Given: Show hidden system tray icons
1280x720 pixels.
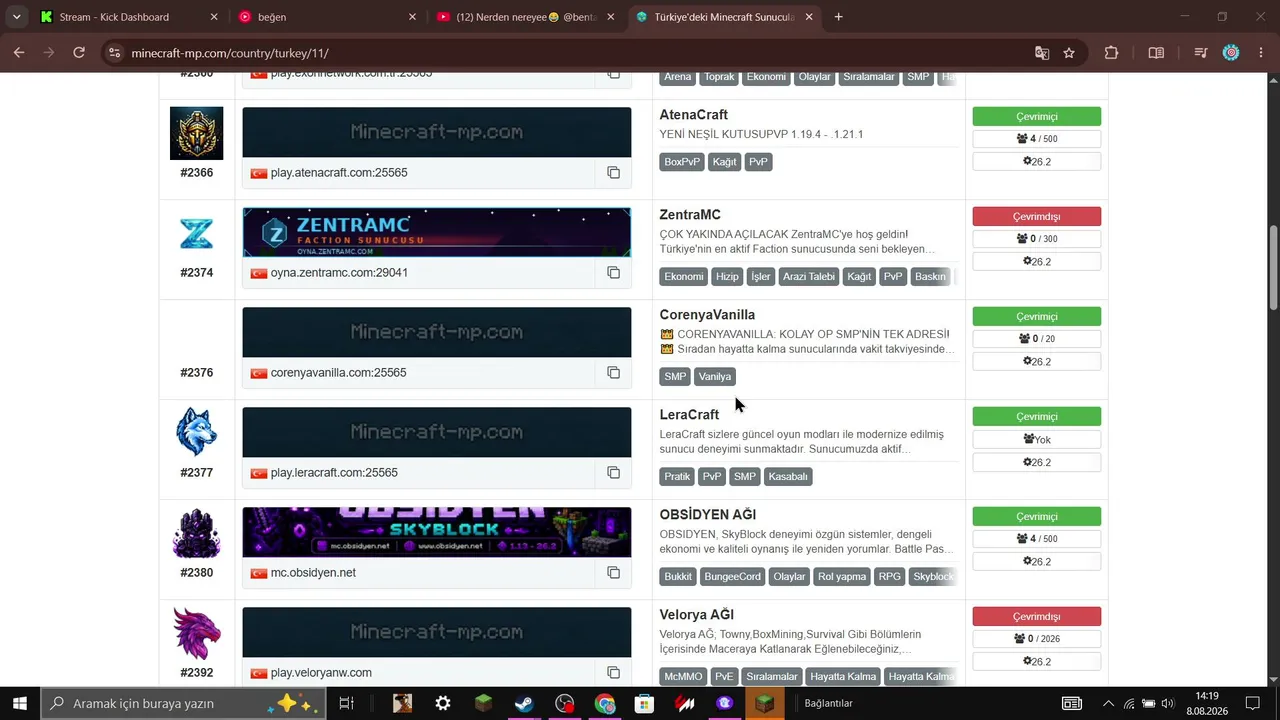Looking at the screenshot, I should tap(1108, 703).
